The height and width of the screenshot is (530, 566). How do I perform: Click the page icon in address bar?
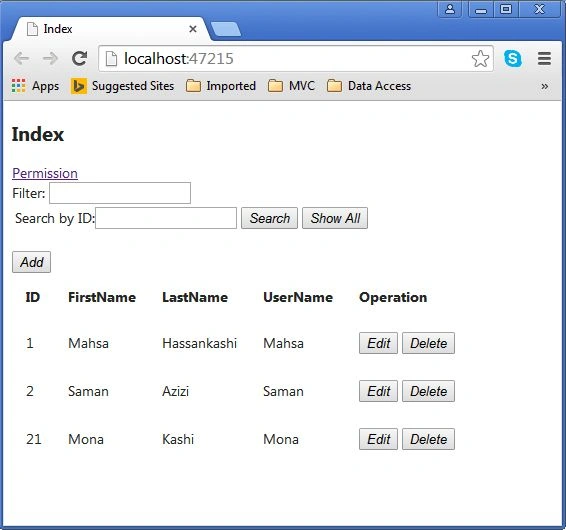tap(111, 58)
